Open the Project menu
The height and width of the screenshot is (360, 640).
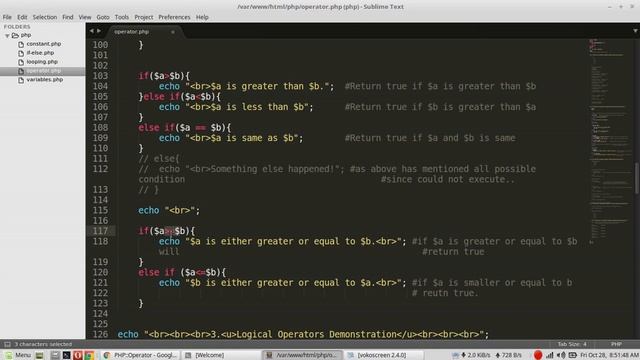tap(144, 17)
